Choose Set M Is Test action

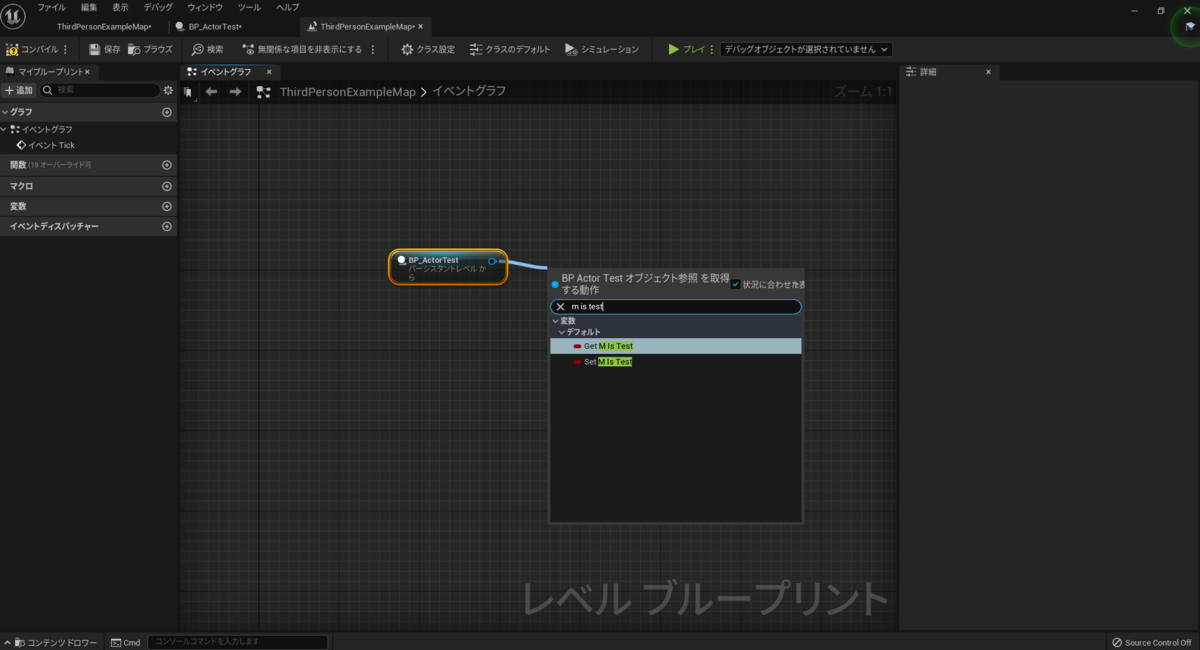(676, 362)
